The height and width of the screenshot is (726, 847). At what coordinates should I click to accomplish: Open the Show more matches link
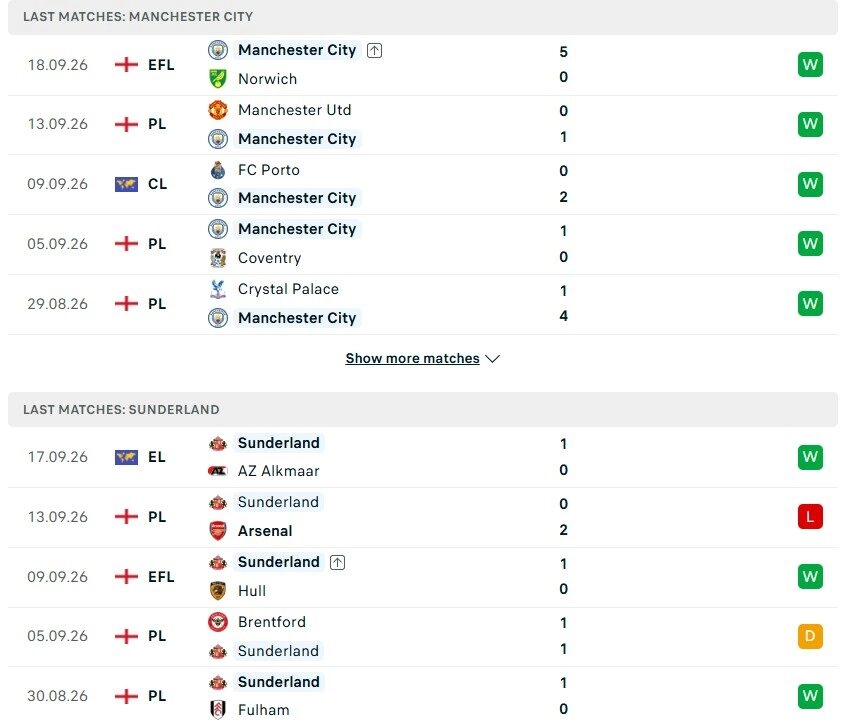[x=412, y=358]
